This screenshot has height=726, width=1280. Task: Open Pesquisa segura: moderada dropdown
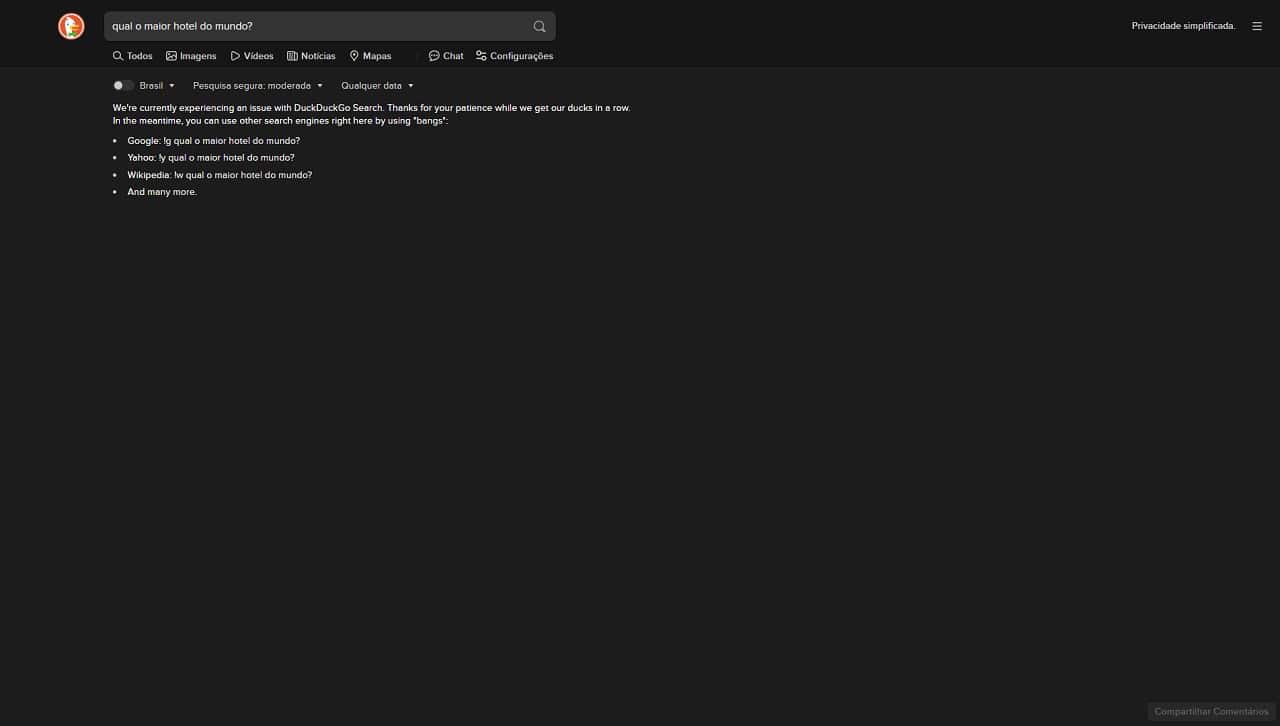[258, 86]
